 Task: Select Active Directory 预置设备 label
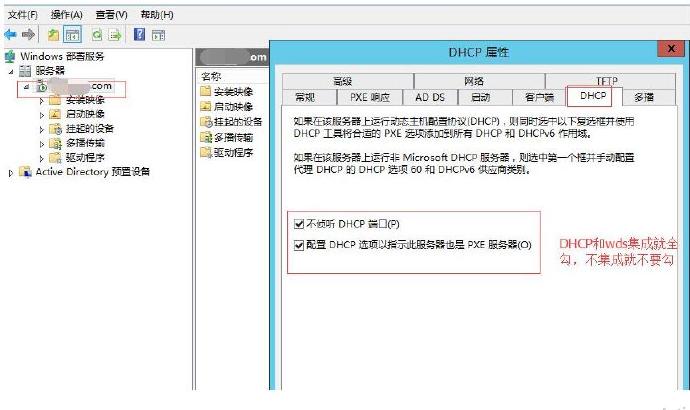pyautogui.click(x=92, y=172)
